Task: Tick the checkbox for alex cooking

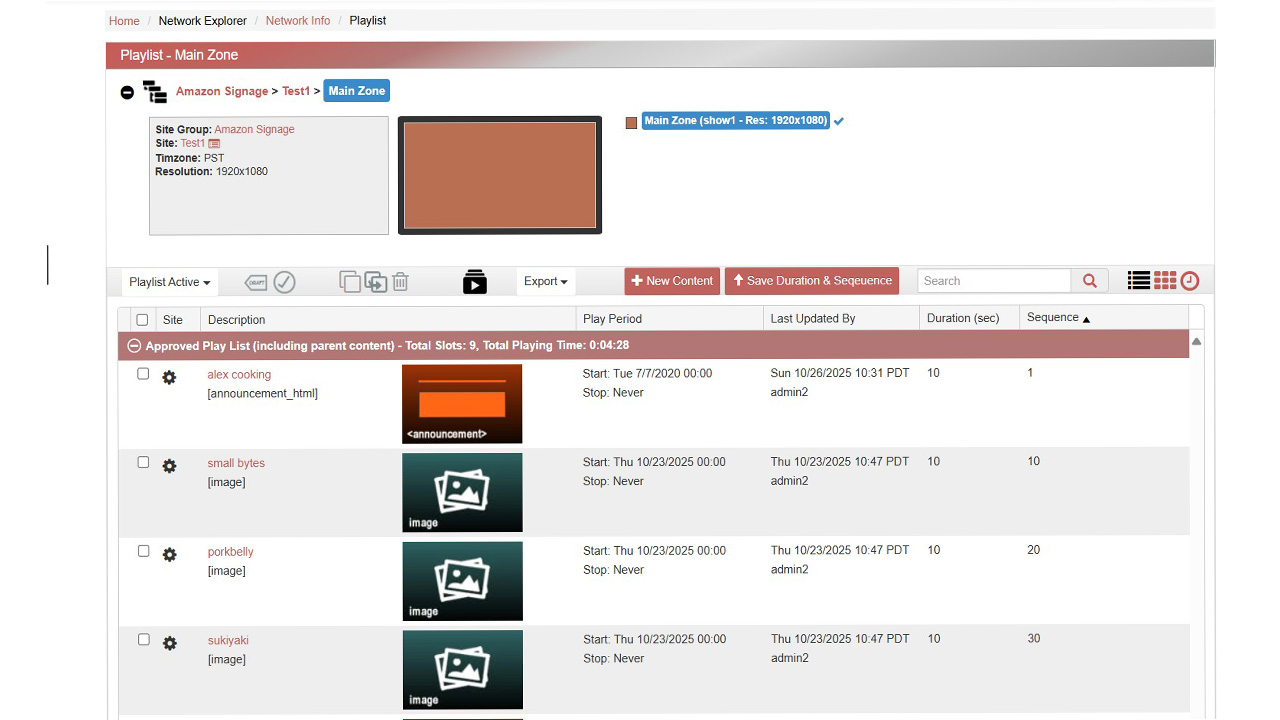Action: pos(143,374)
